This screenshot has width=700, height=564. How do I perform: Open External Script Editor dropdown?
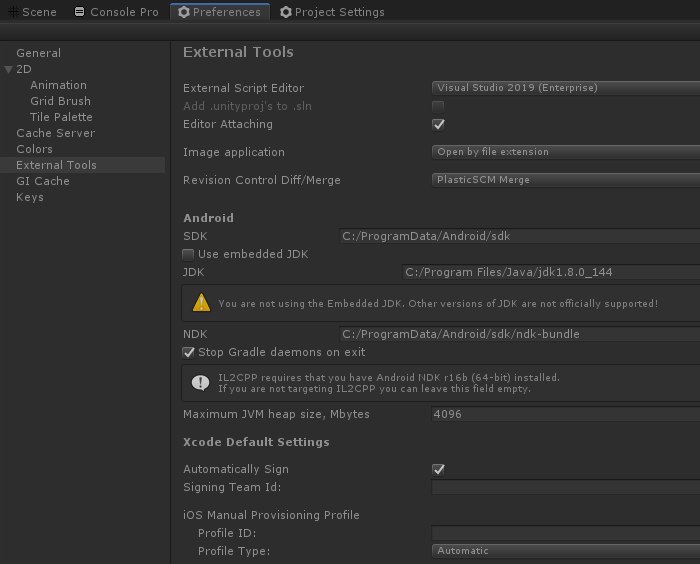pos(566,88)
